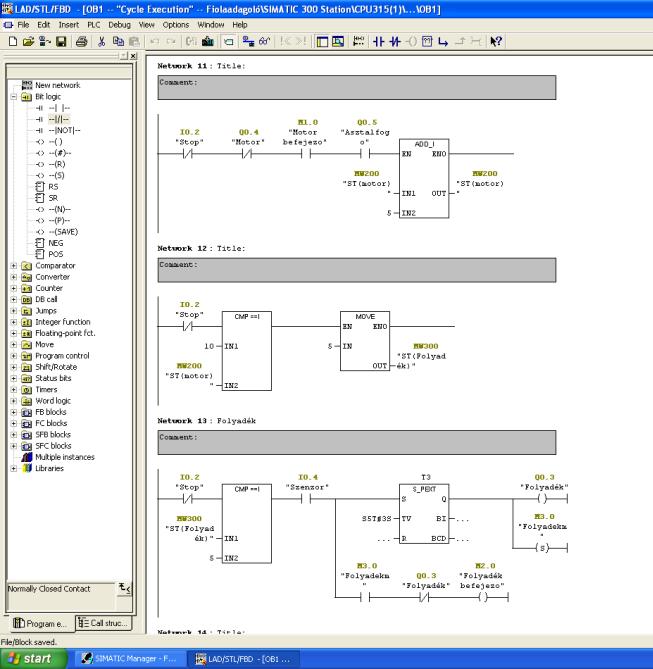
Task: Close the program elements panel
Action: coord(133,56)
